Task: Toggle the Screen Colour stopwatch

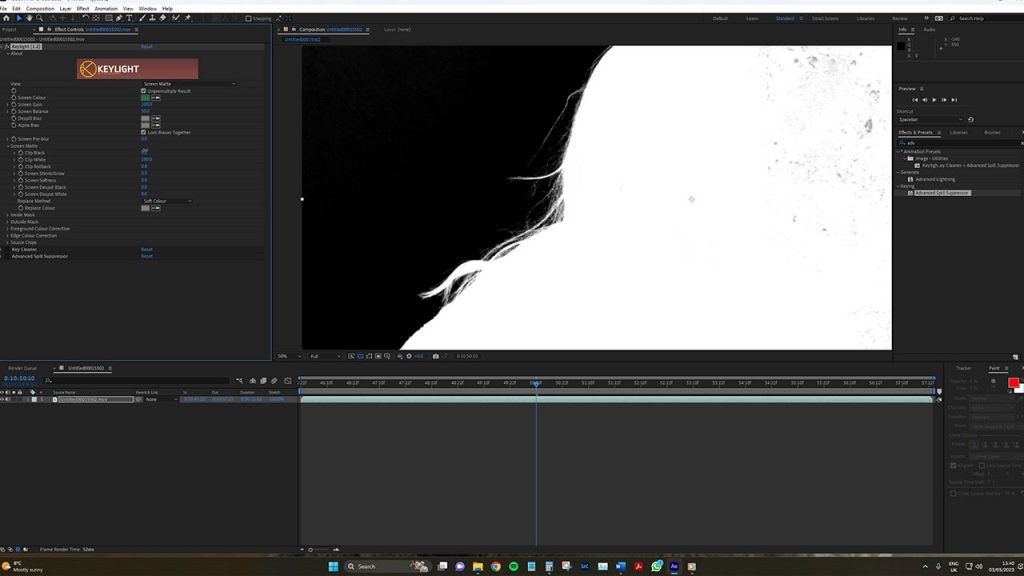Action: click(14, 97)
